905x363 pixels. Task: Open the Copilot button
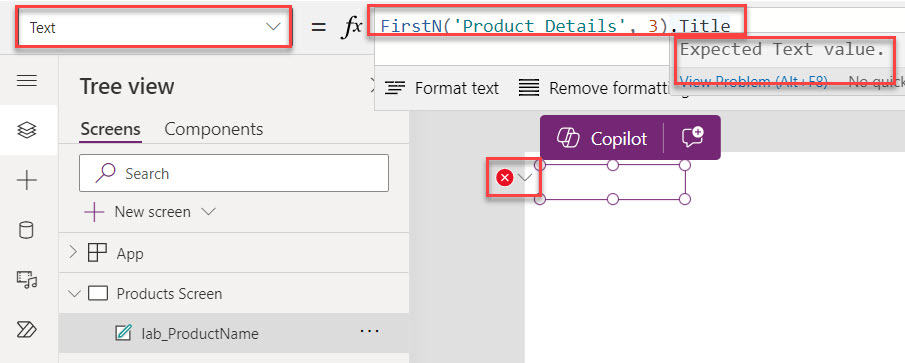(x=602, y=138)
